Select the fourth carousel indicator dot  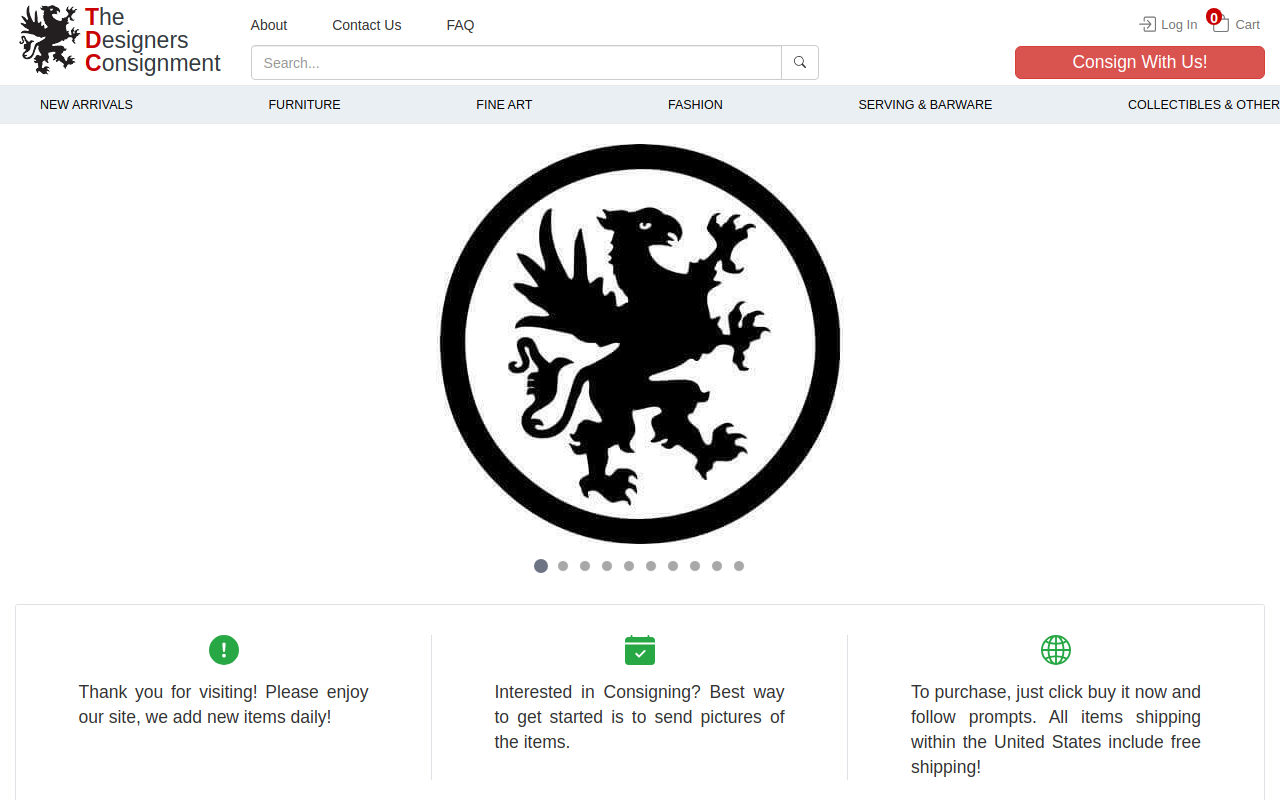click(607, 566)
